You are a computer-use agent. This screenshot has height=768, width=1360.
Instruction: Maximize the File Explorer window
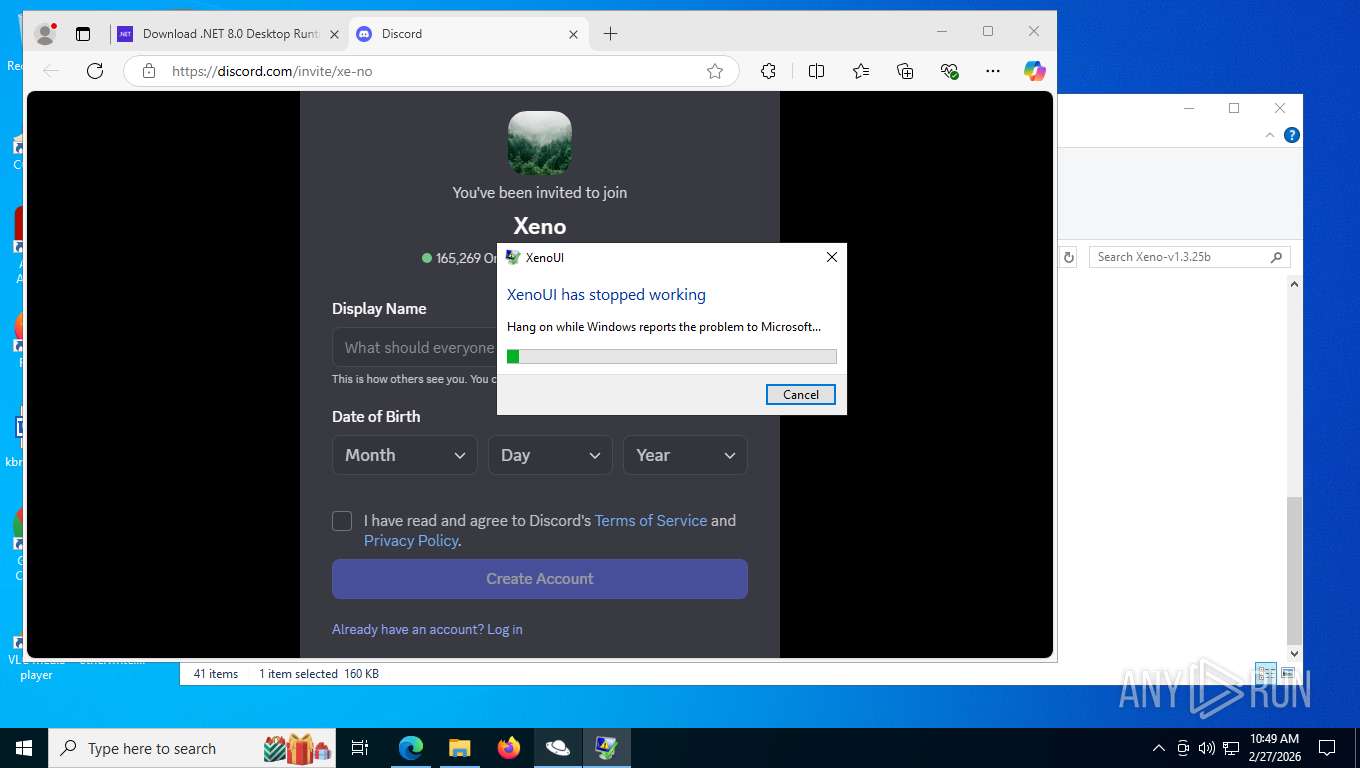click(1234, 108)
